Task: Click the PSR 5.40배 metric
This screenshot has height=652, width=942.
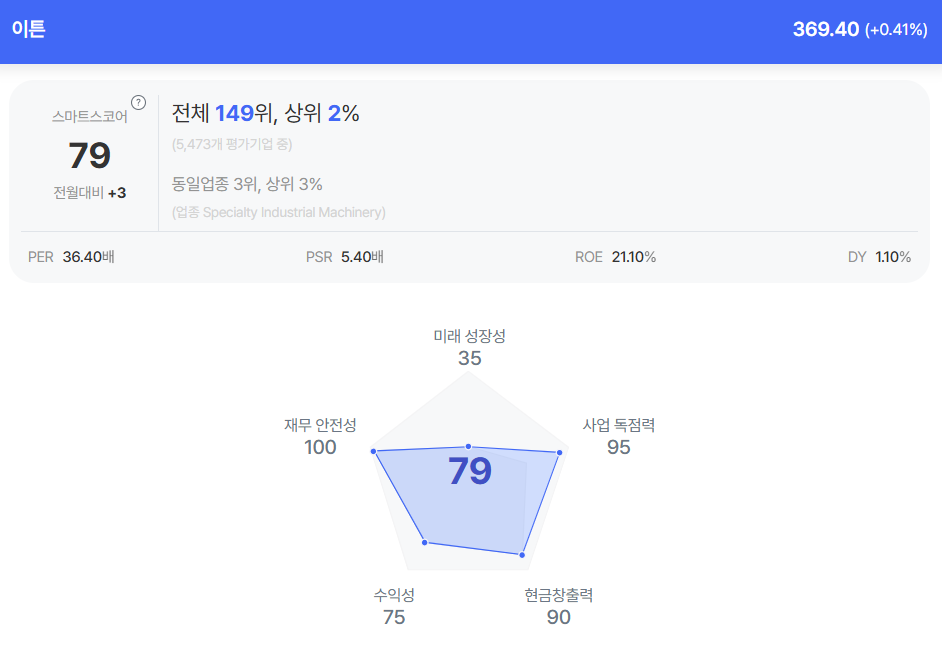Action: coord(345,257)
